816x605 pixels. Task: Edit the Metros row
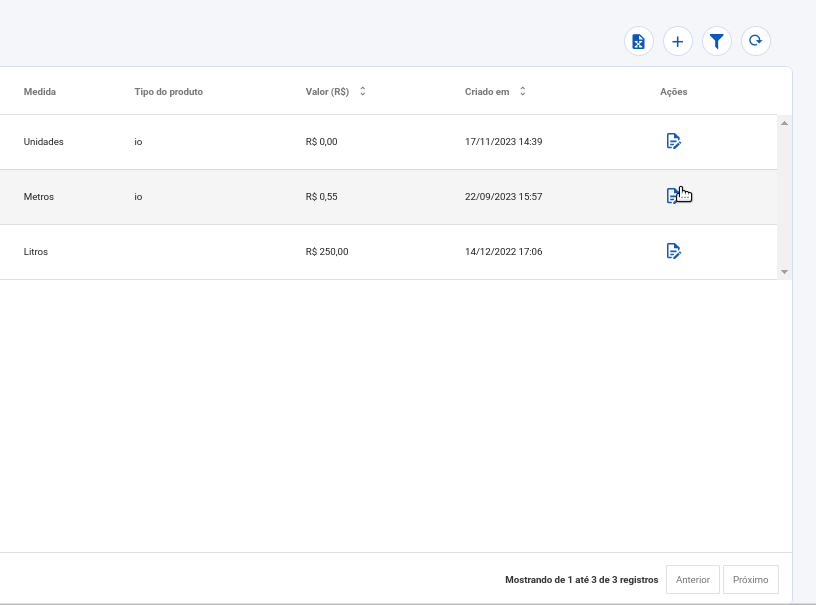(x=672, y=196)
